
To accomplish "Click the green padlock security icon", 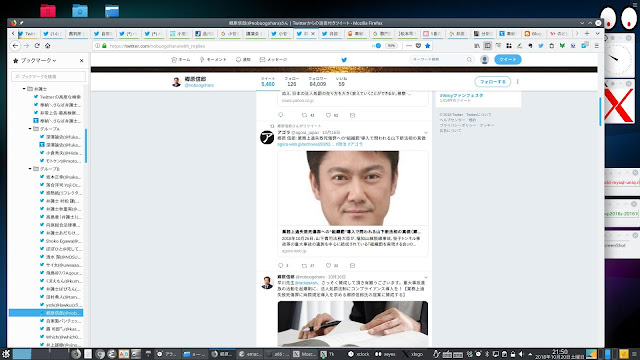I will (104, 46).
